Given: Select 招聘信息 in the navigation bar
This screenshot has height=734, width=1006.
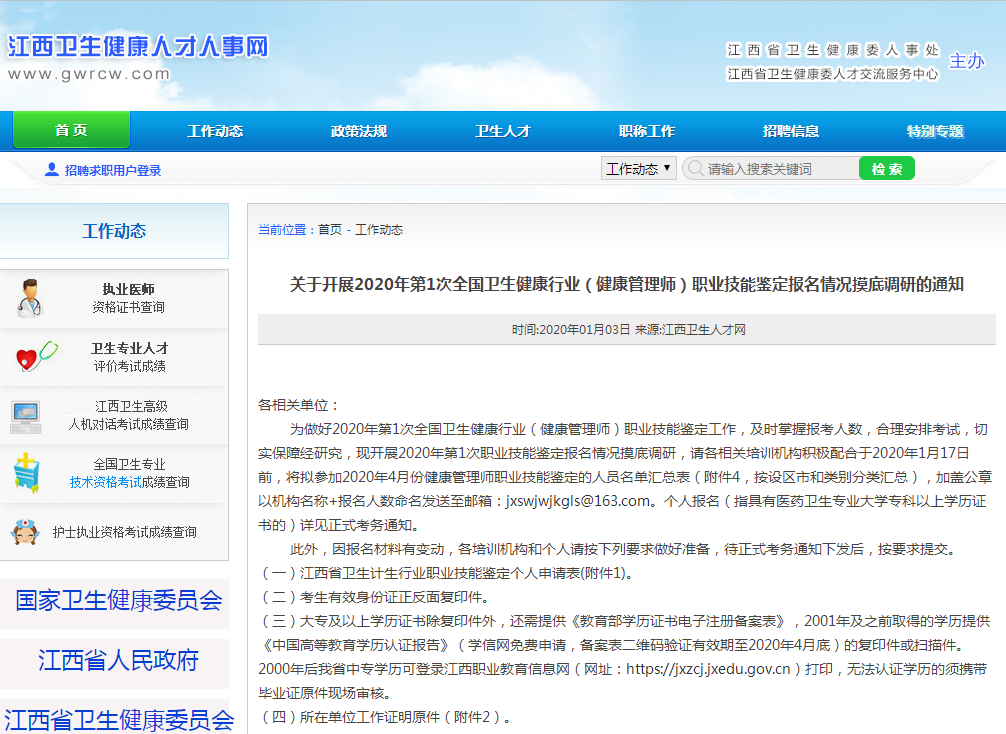Looking at the screenshot, I should coord(791,131).
